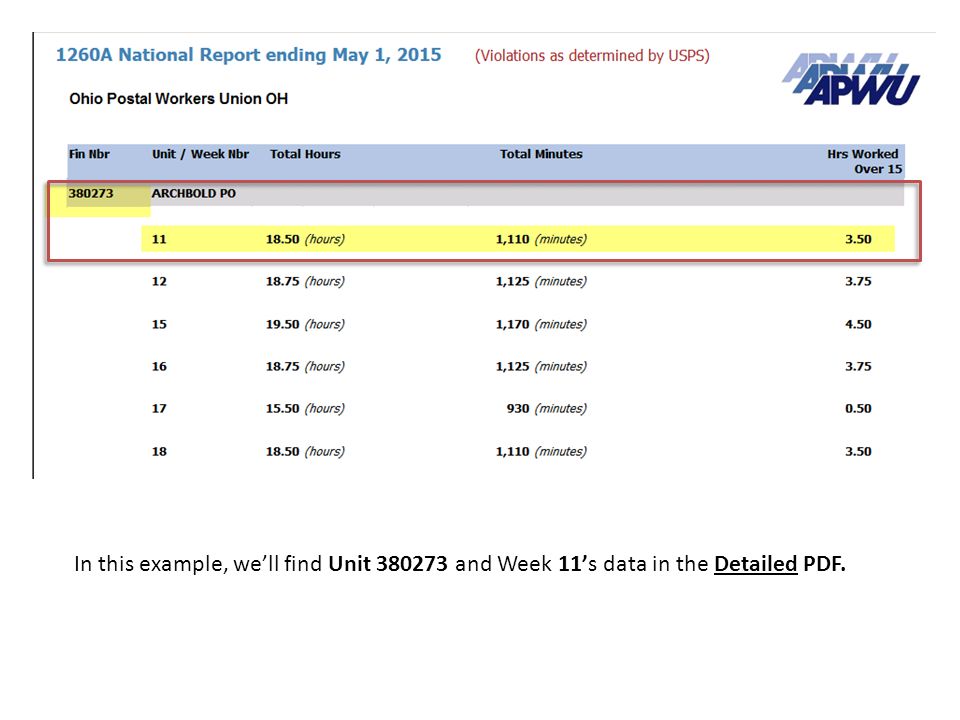Click week number 12
Viewport: 960px width, 720px height.
coord(159,282)
